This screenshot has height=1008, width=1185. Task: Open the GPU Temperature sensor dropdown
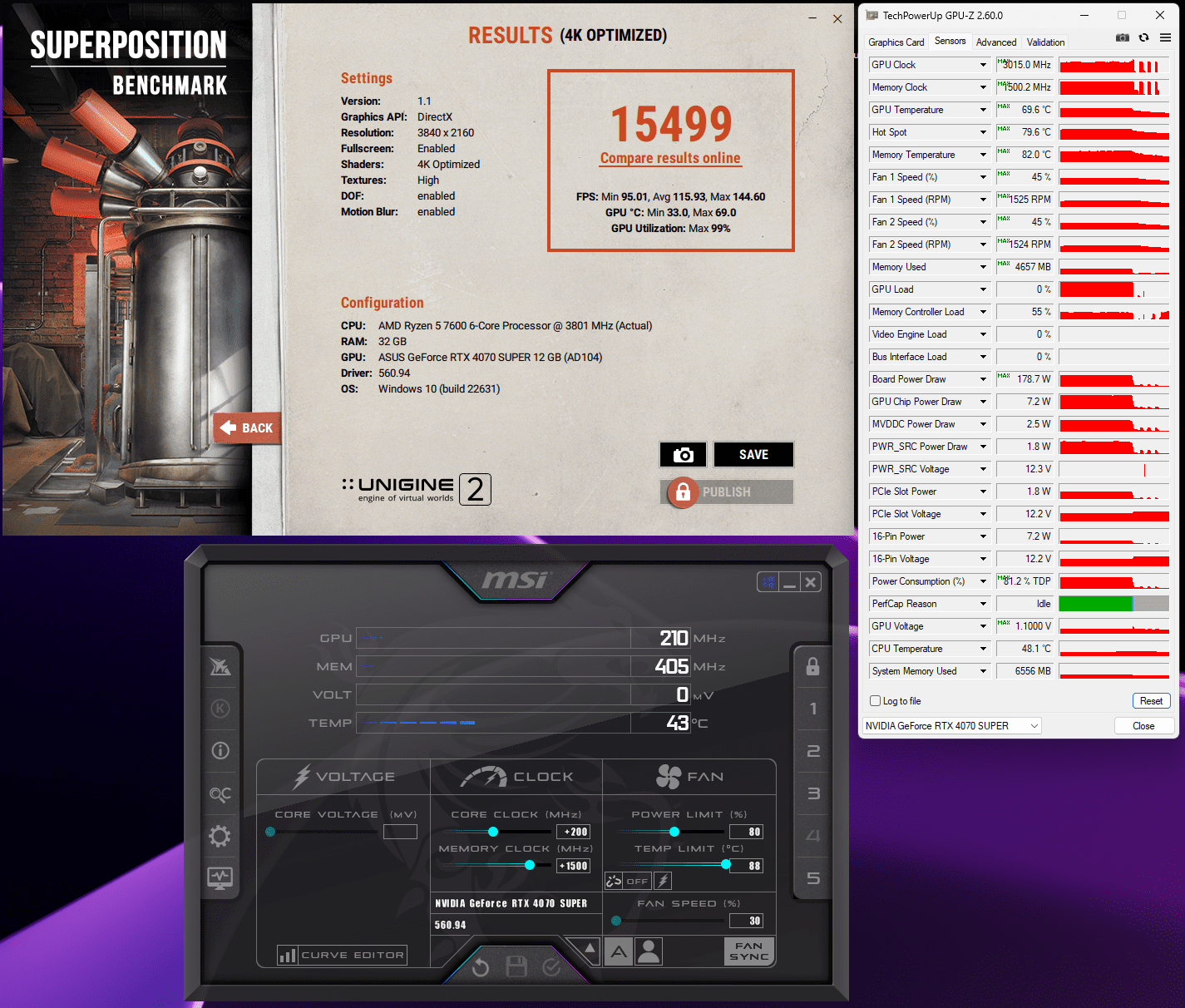983,110
